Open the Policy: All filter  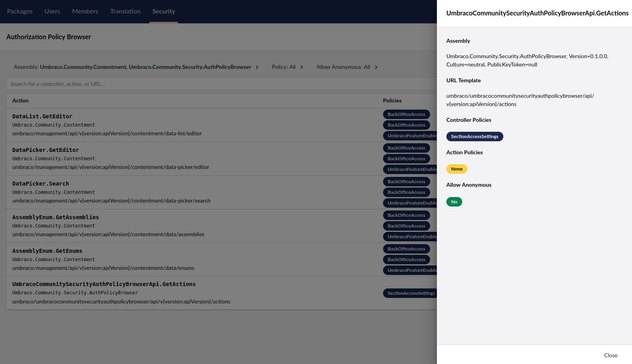(x=287, y=67)
